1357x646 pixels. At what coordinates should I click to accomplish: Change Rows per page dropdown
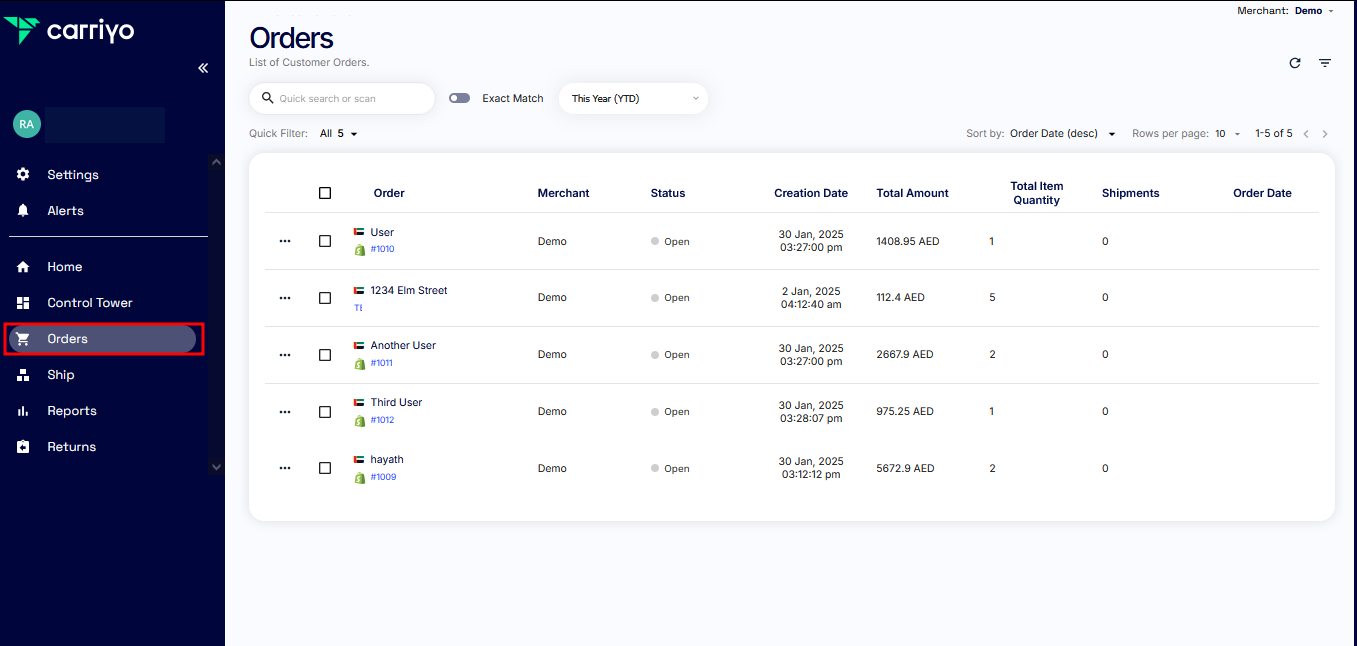pyautogui.click(x=1227, y=134)
